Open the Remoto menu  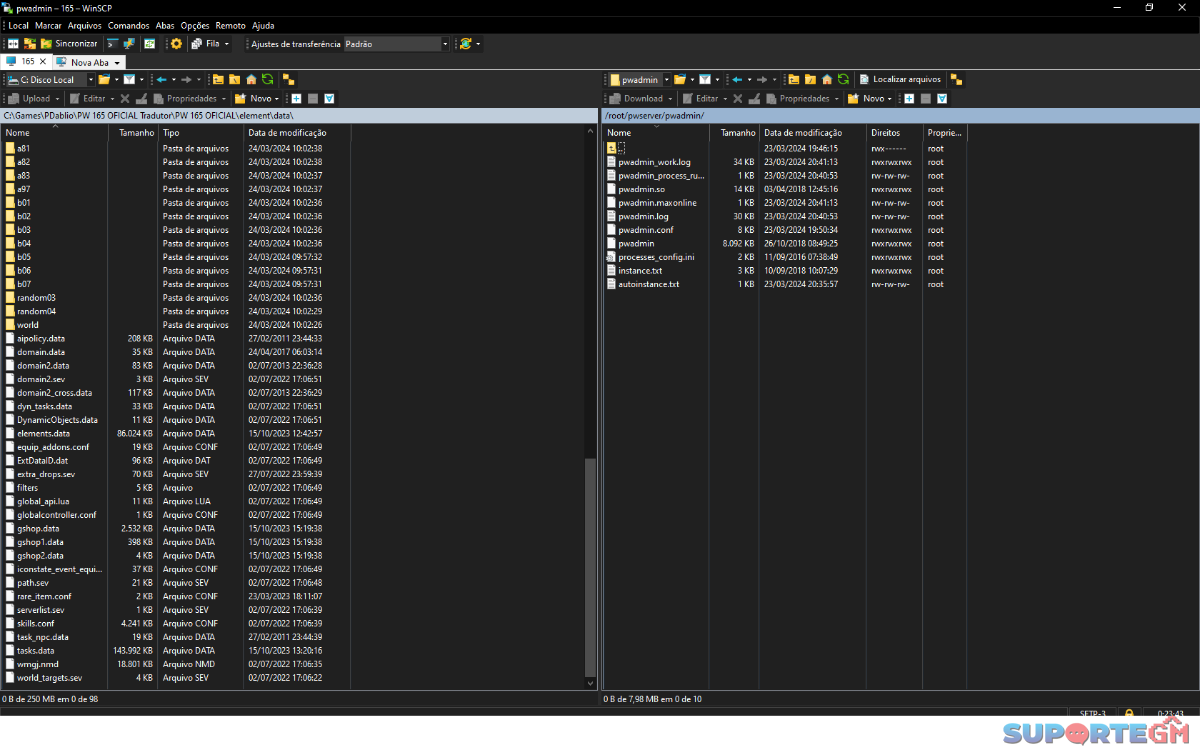[230, 25]
